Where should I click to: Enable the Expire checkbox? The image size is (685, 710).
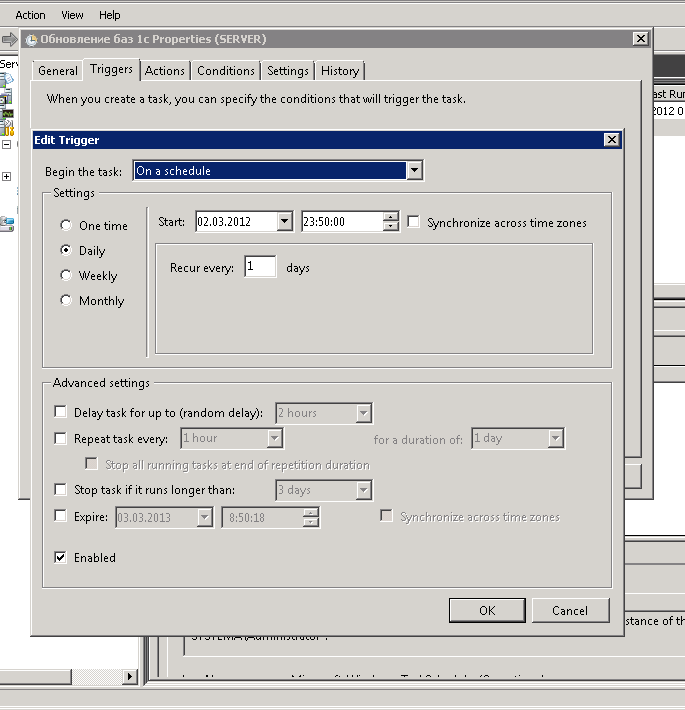[60, 516]
